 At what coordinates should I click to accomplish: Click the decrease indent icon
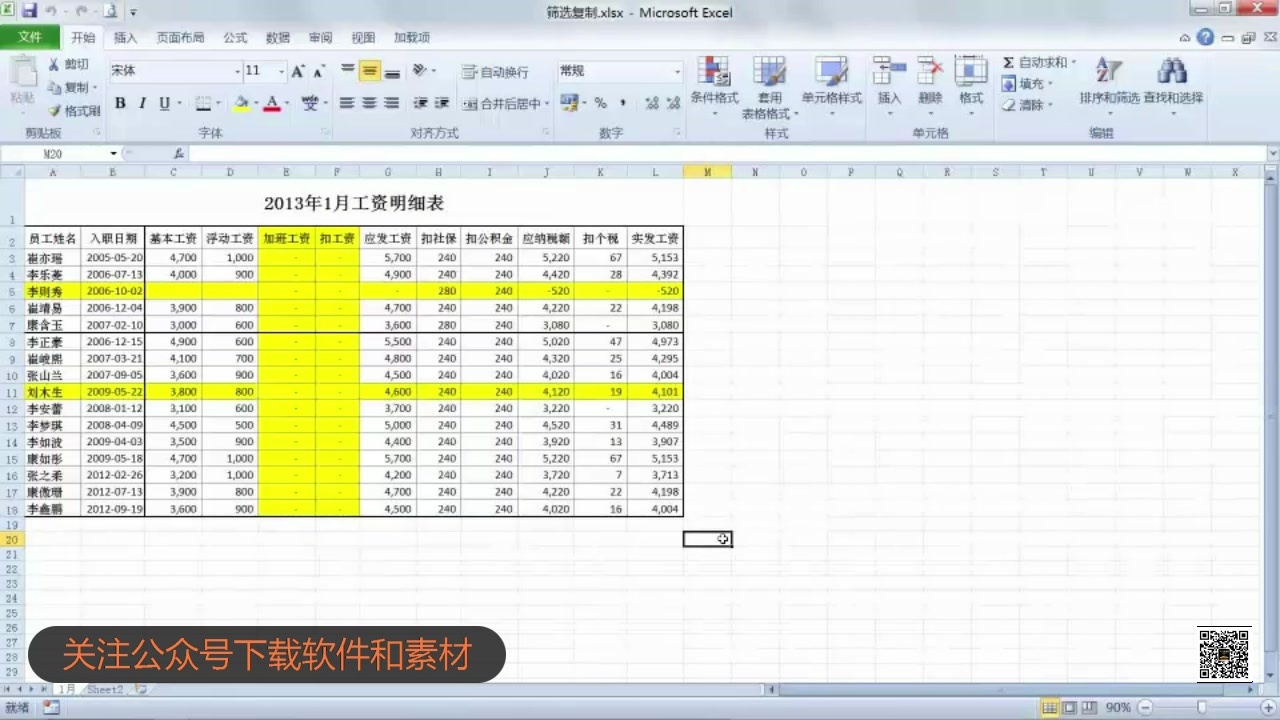420,103
